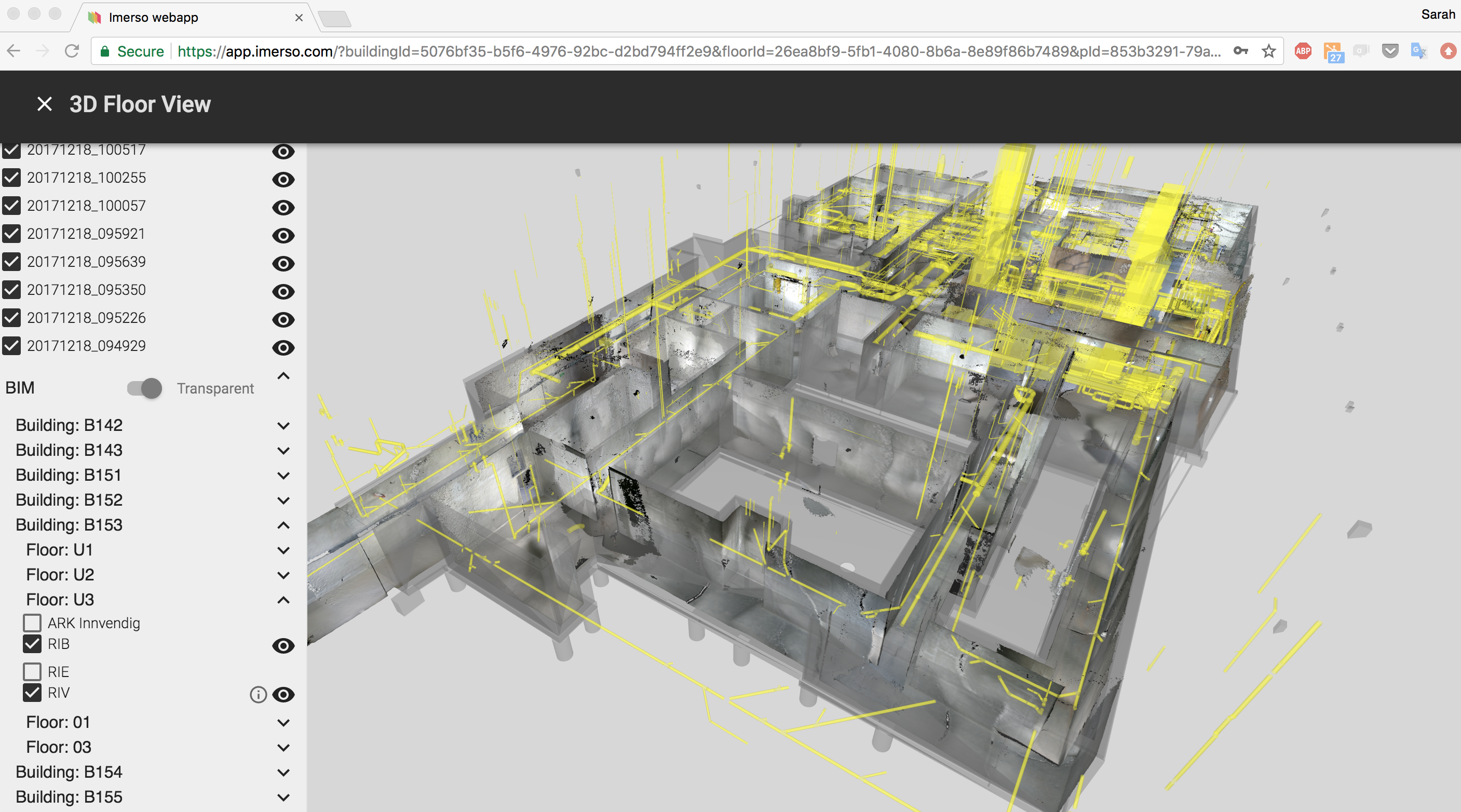This screenshot has width=1461, height=812.
Task: Toggle visibility of scan 20171218_100255
Action: (283, 180)
